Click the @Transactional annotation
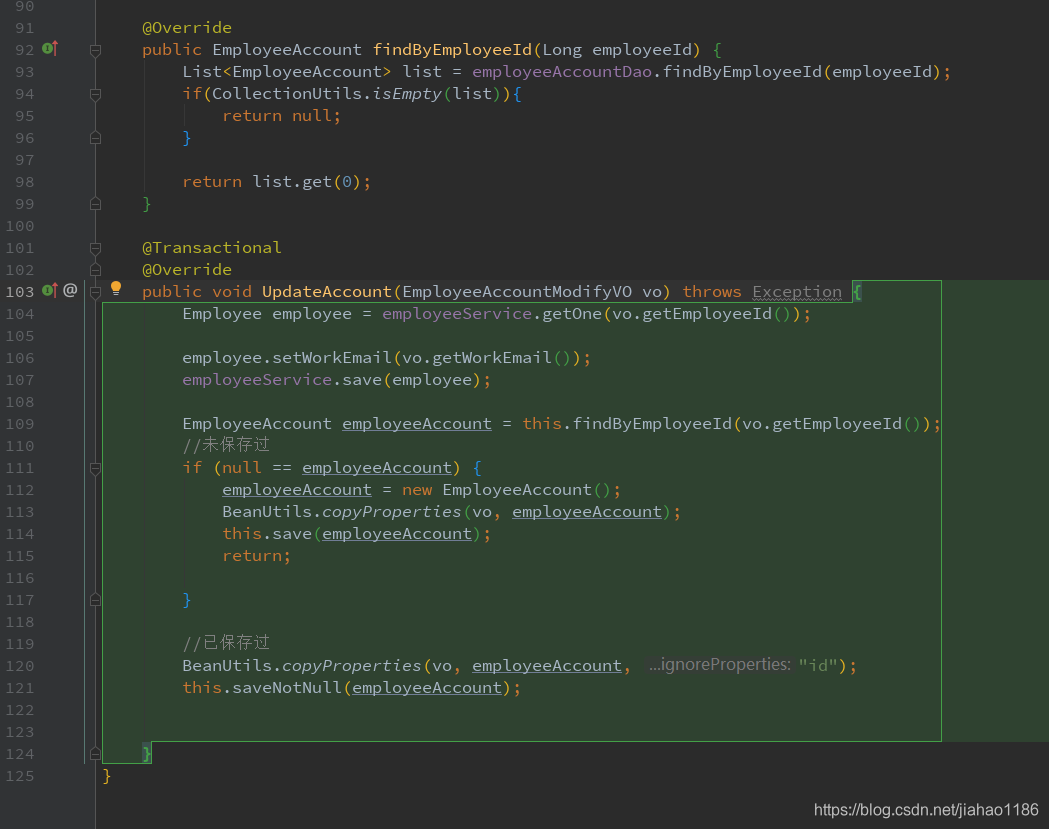 pos(211,248)
